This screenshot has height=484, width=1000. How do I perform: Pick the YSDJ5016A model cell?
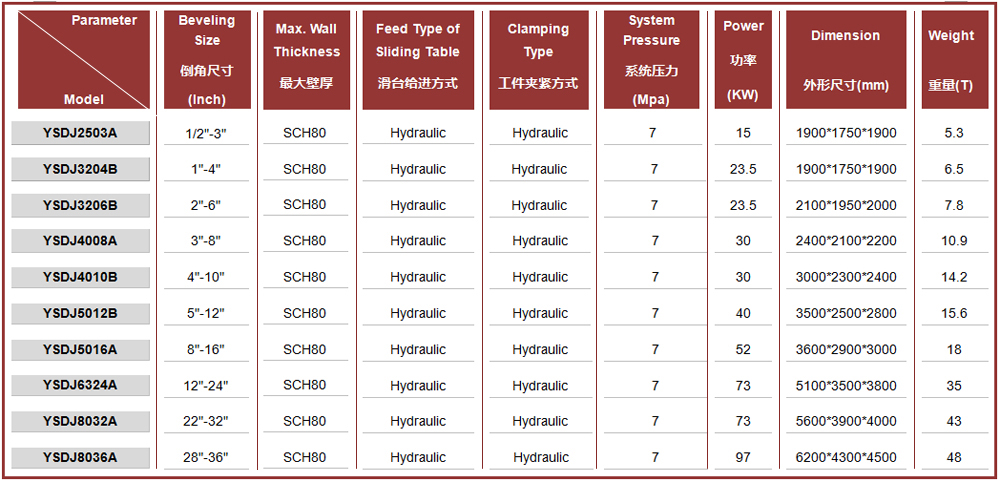pos(80,349)
